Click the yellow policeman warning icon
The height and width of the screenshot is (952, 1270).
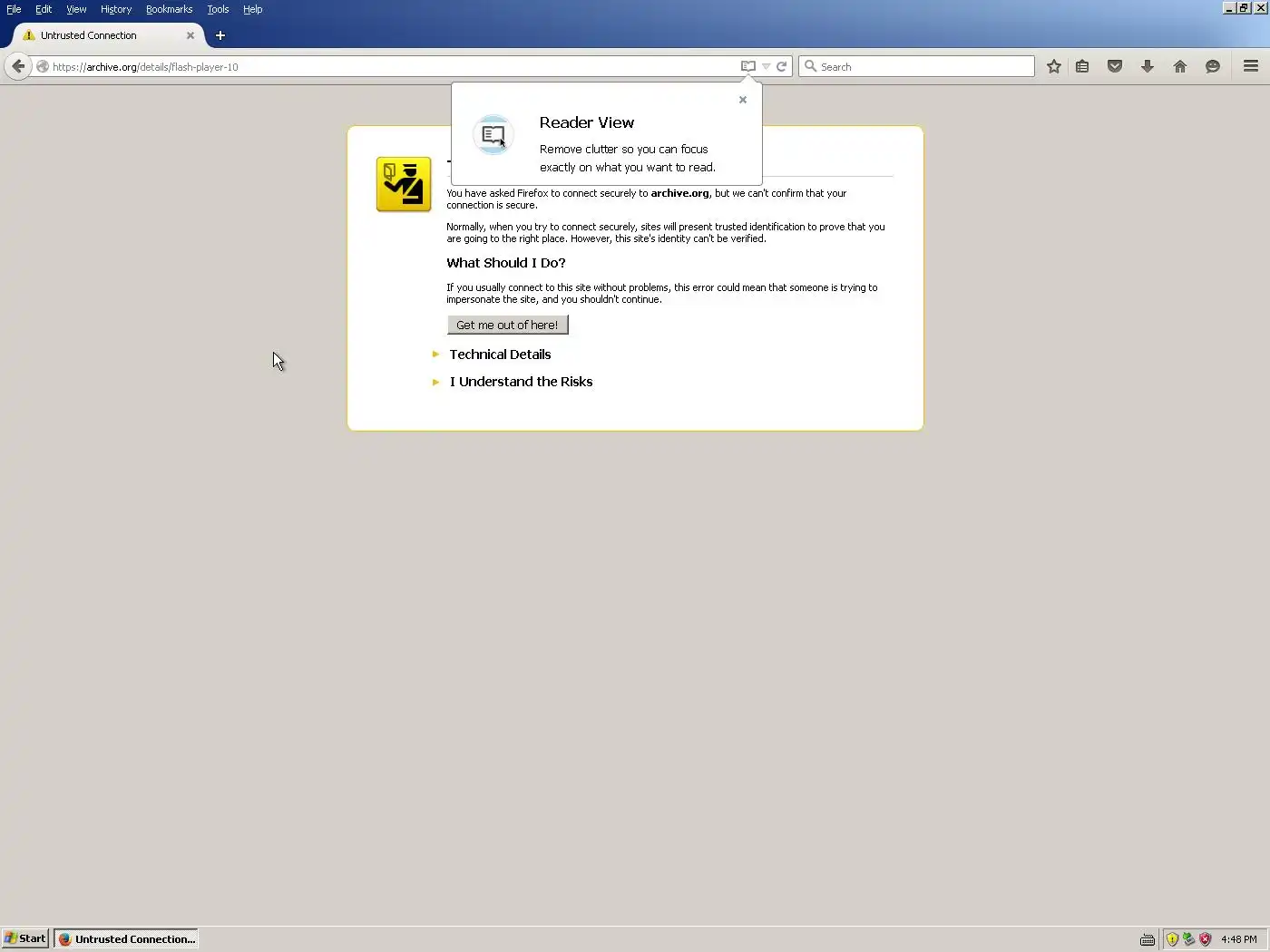[x=404, y=184]
